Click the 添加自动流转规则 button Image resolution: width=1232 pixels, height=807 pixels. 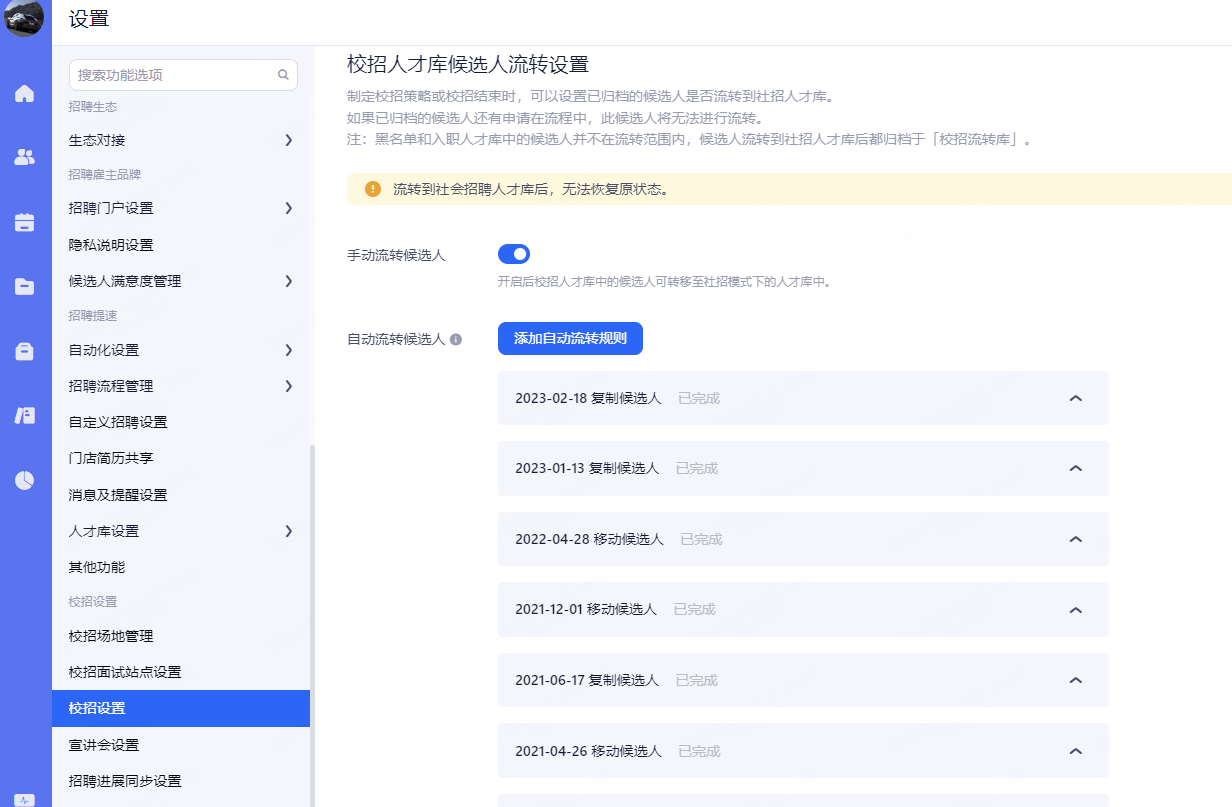point(570,338)
